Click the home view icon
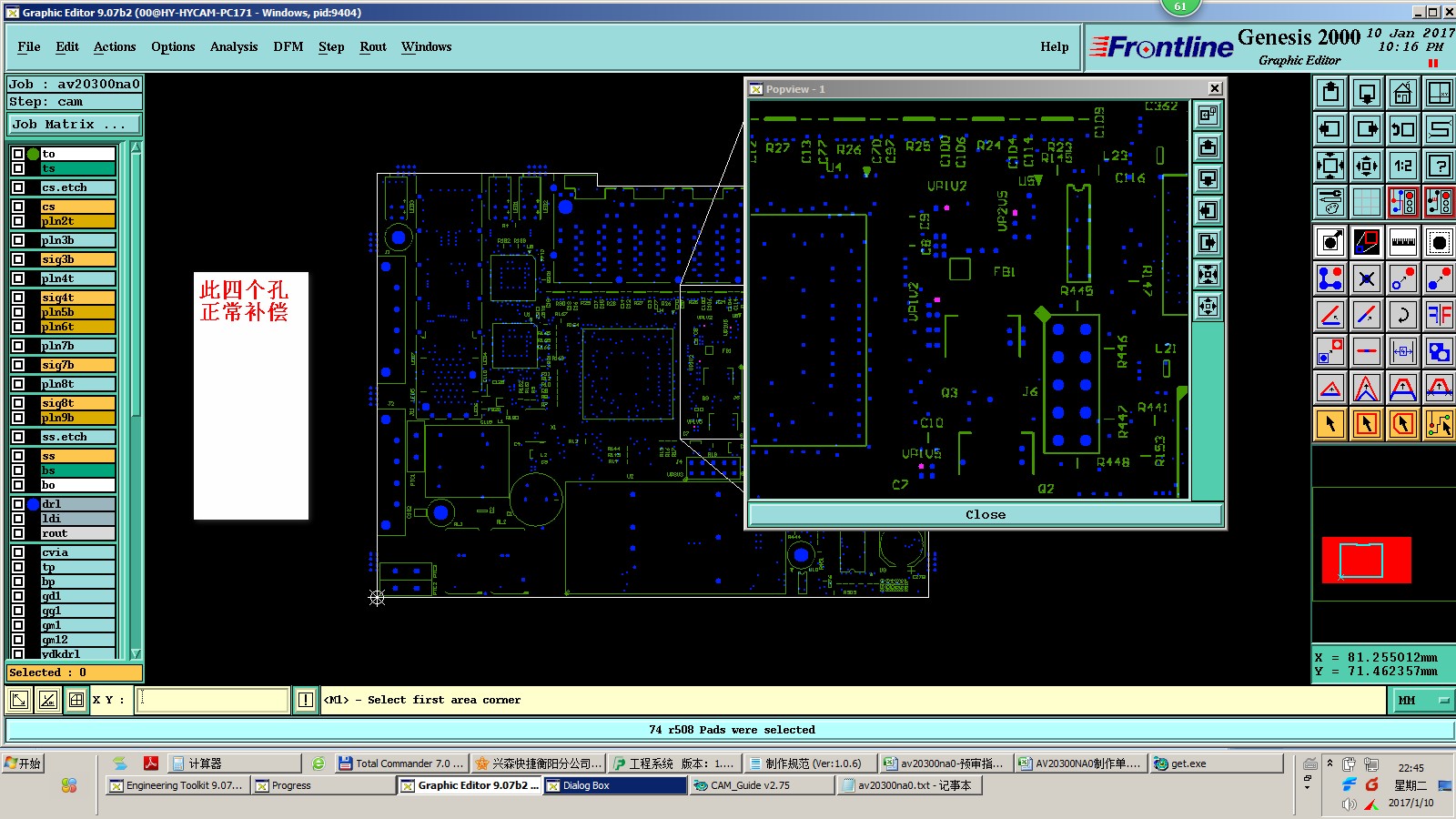1456x819 pixels. [x=1403, y=93]
